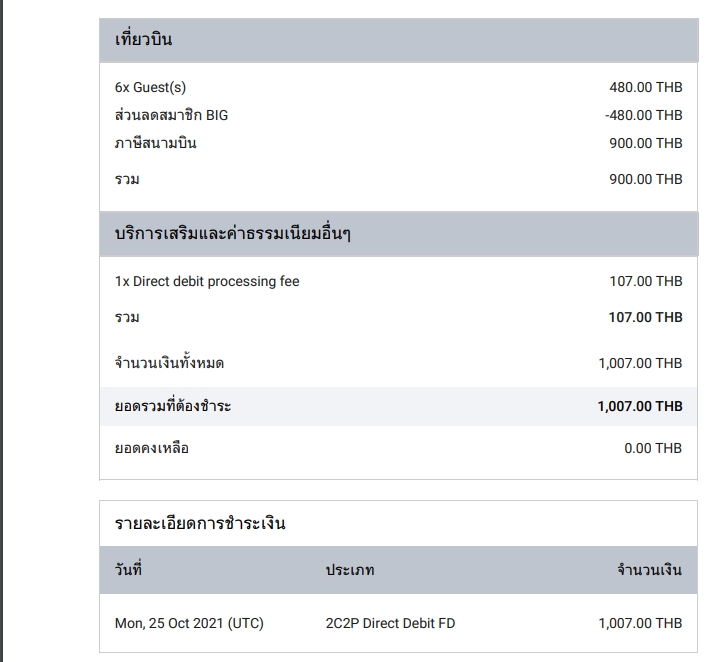
Task: Click the ประเภท column header
Action: point(350,570)
